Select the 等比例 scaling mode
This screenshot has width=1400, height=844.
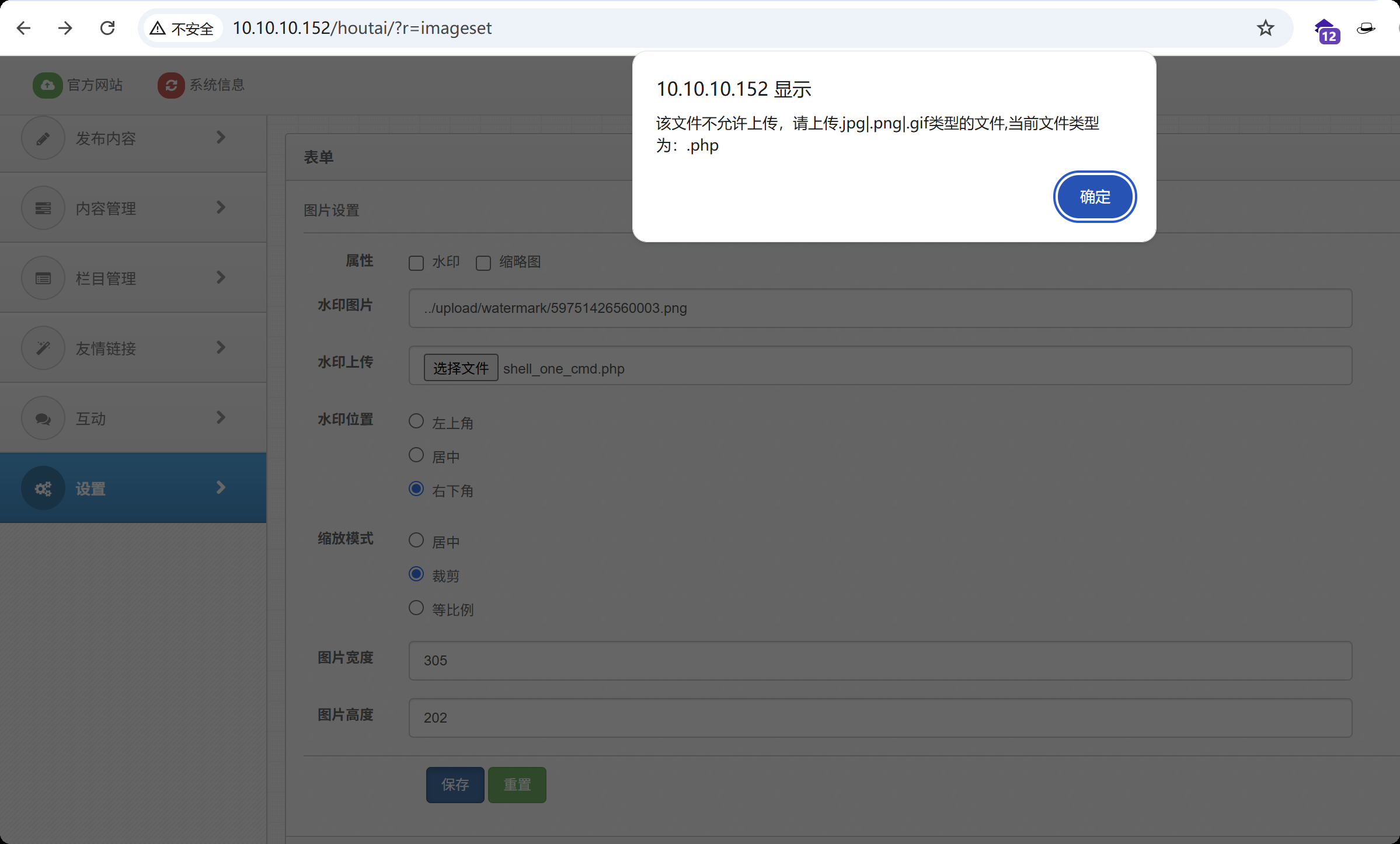click(416, 608)
